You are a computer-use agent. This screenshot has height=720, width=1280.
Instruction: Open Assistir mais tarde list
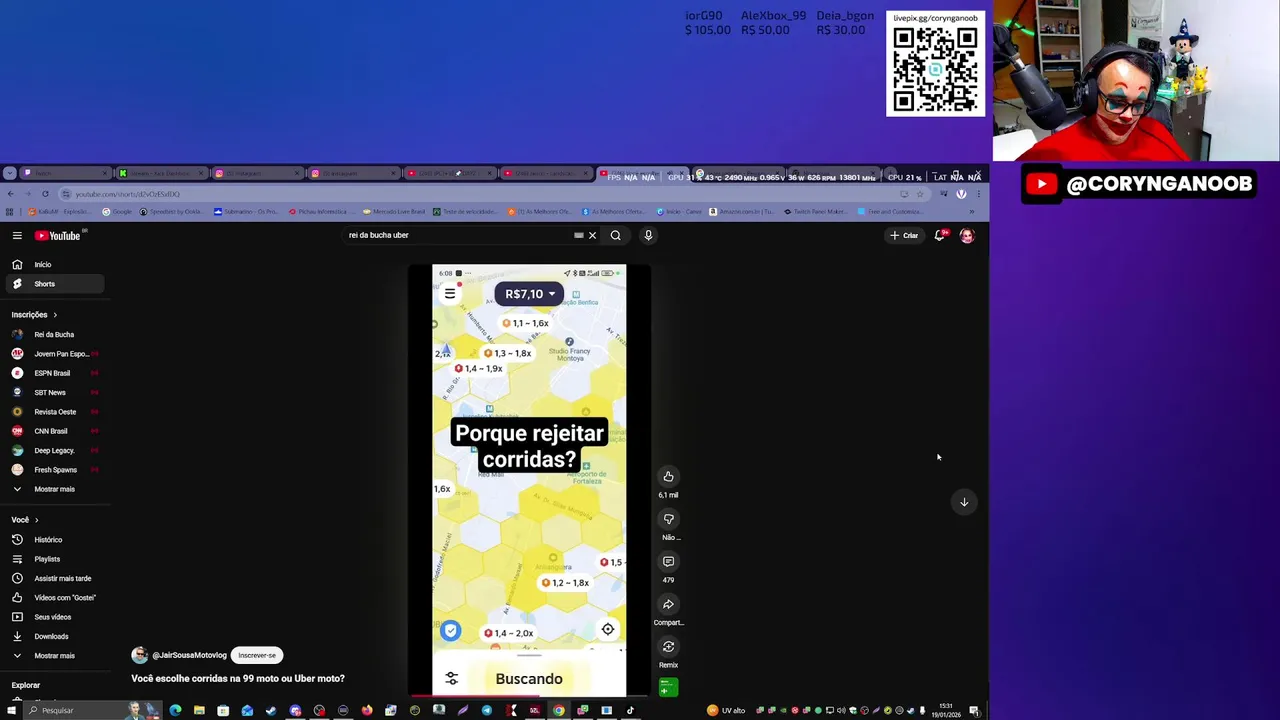(55, 579)
